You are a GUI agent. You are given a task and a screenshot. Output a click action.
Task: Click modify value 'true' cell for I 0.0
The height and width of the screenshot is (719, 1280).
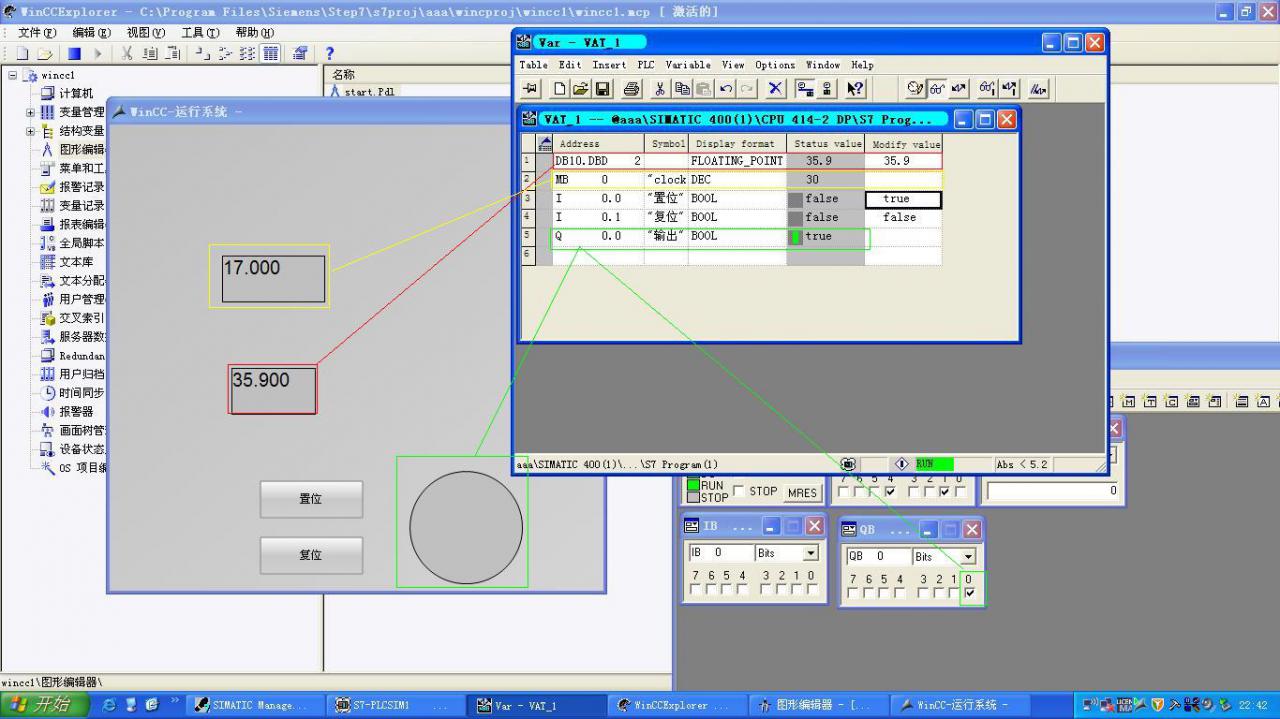[x=903, y=199]
